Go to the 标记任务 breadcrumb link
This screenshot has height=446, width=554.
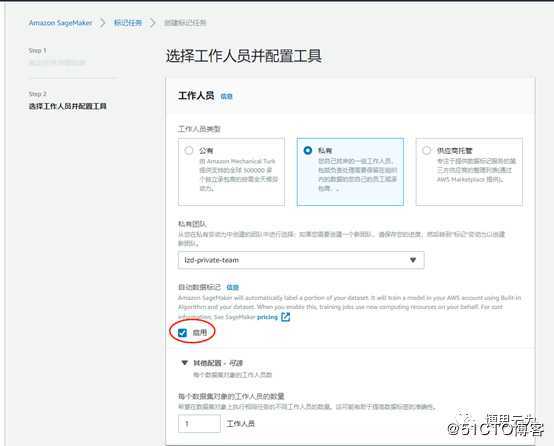click(x=128, y=23)
